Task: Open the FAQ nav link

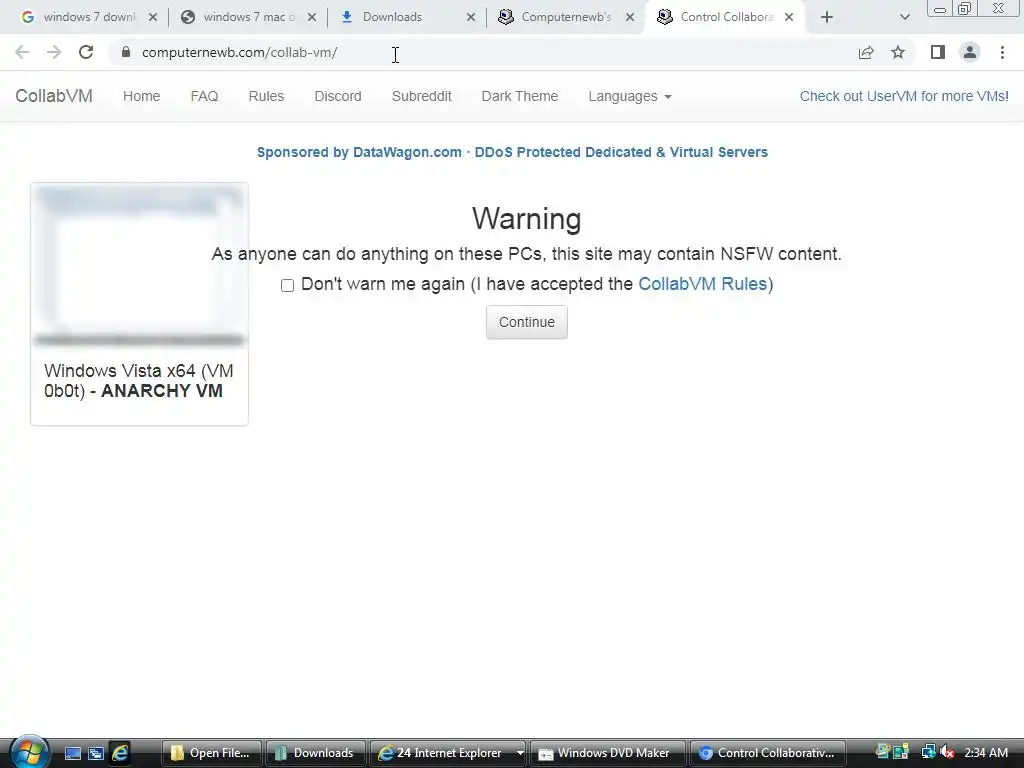Action: 204,96
